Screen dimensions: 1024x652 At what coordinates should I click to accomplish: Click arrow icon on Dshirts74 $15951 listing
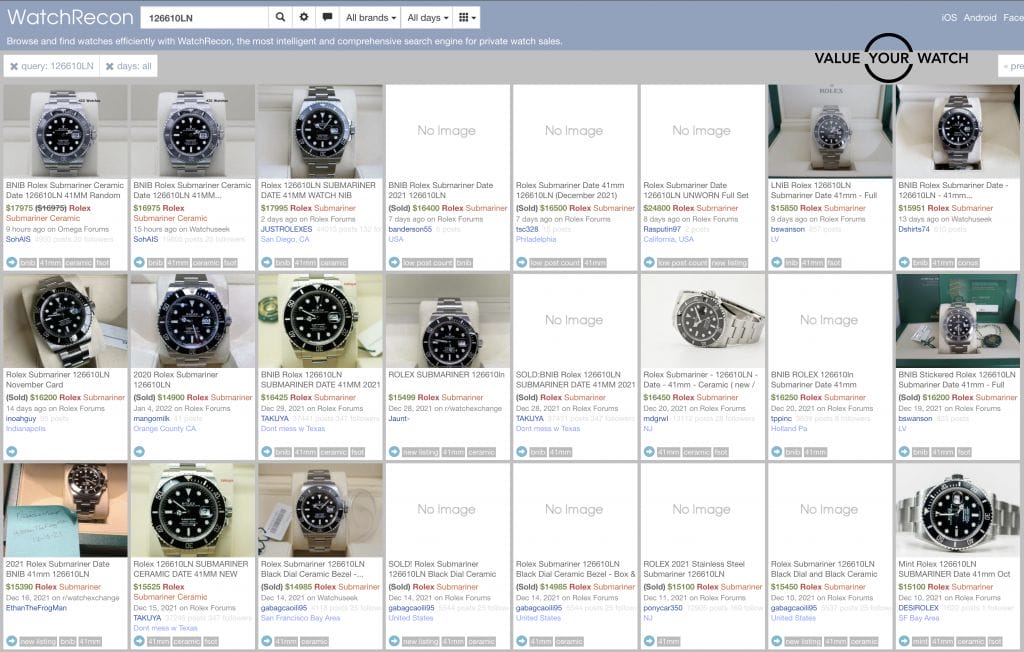905,262
